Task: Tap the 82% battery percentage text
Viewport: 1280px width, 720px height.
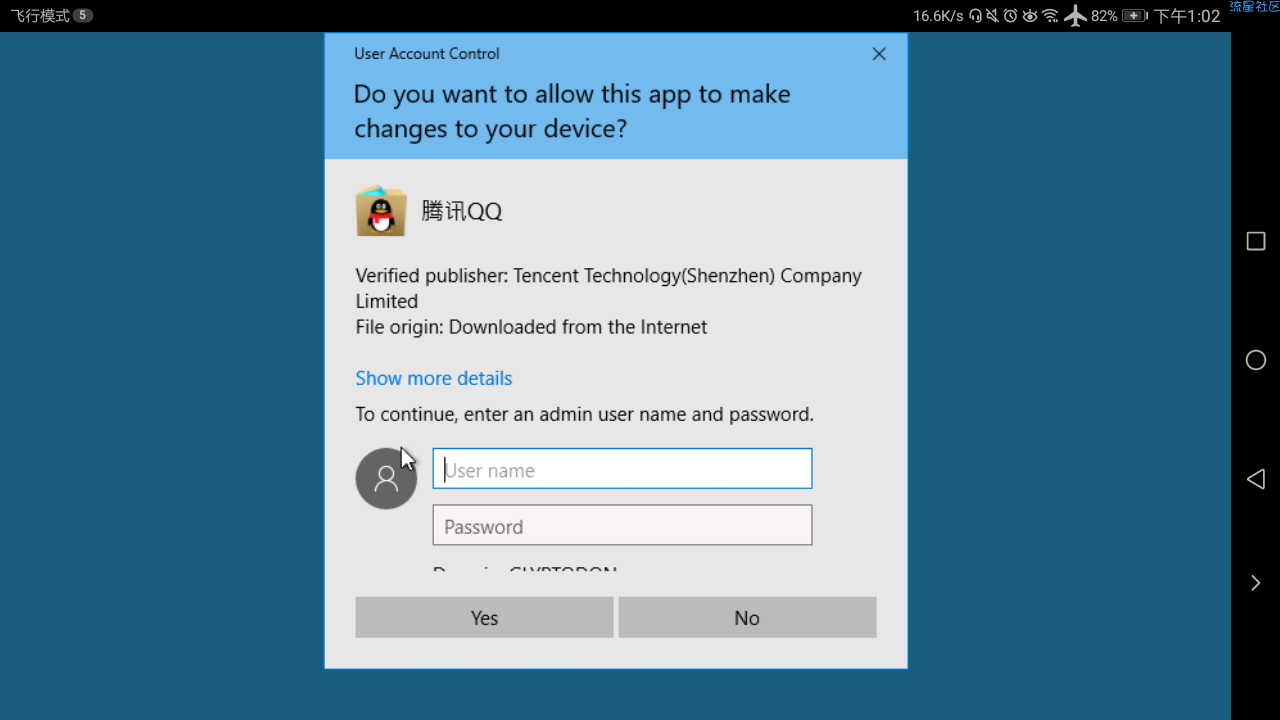Action: point(1104,16)
